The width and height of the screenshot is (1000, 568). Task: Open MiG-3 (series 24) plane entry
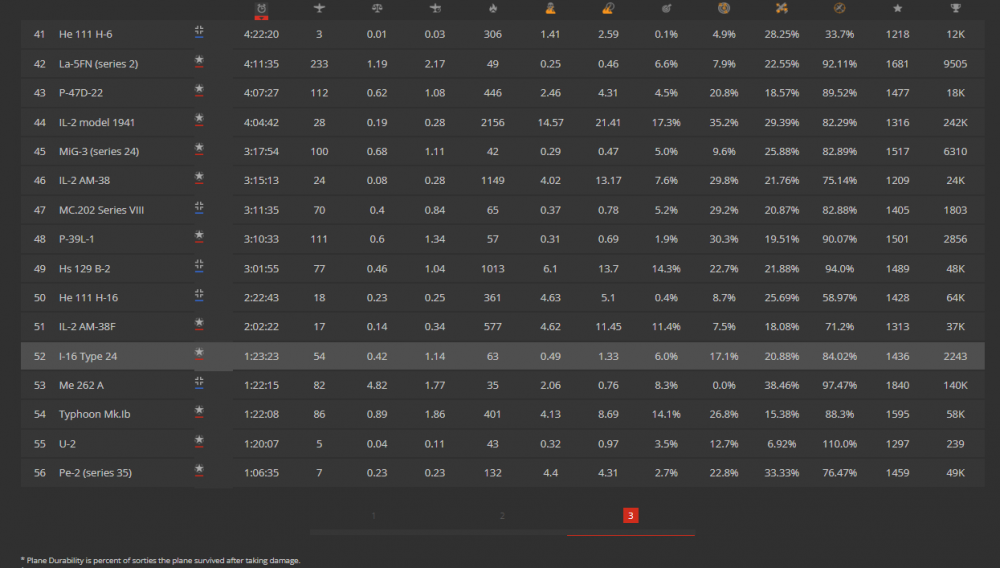[99, 152]
